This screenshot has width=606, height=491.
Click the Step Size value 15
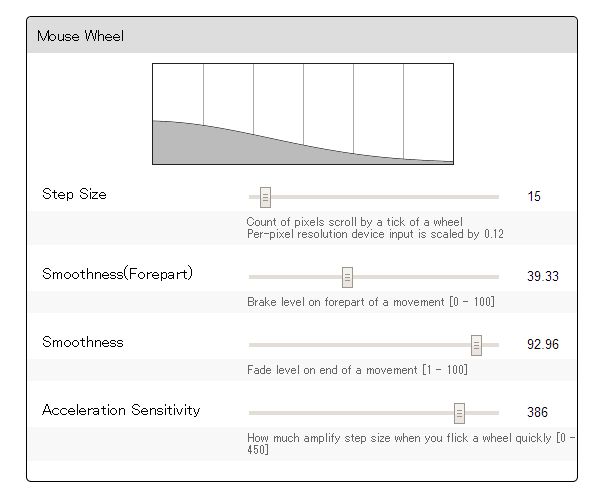(534, 196)
